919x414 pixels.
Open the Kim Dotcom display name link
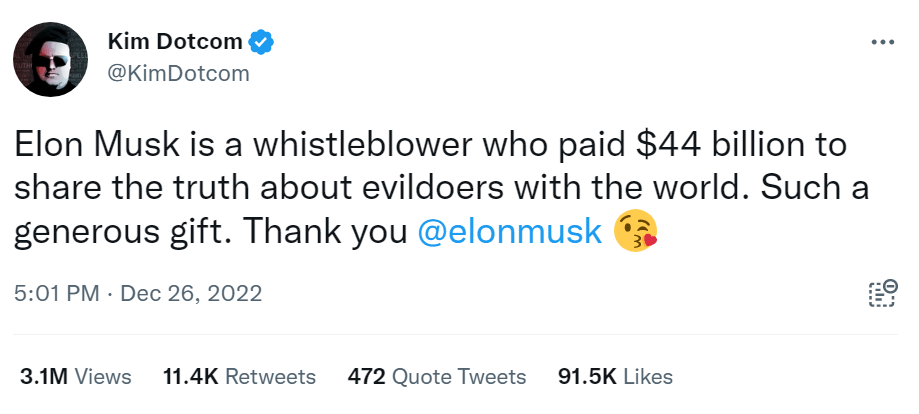tap(174, 43)
